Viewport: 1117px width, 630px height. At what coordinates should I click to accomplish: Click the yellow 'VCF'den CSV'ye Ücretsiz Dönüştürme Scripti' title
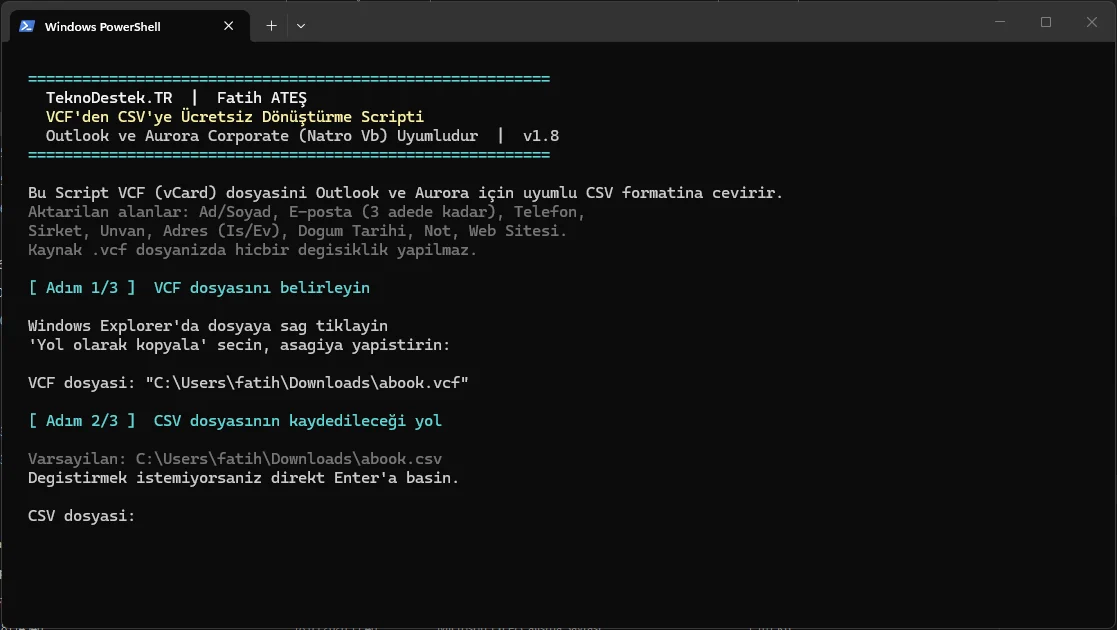click(234, 117)
